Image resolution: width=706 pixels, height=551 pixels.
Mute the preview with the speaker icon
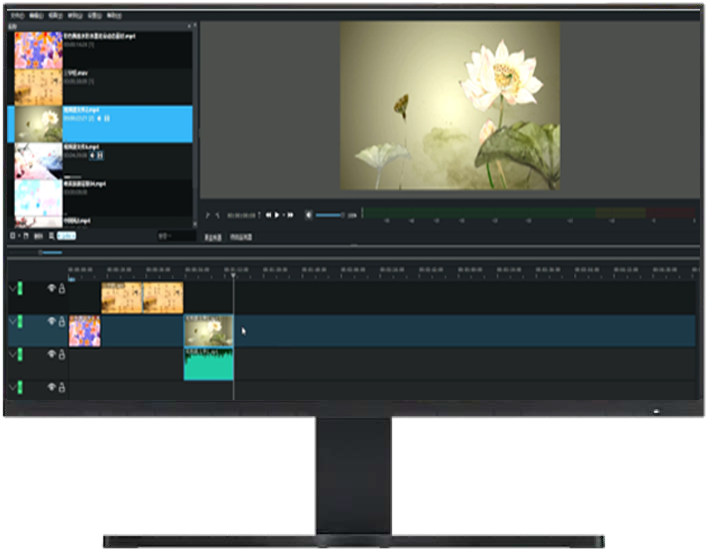pos(309,215)
